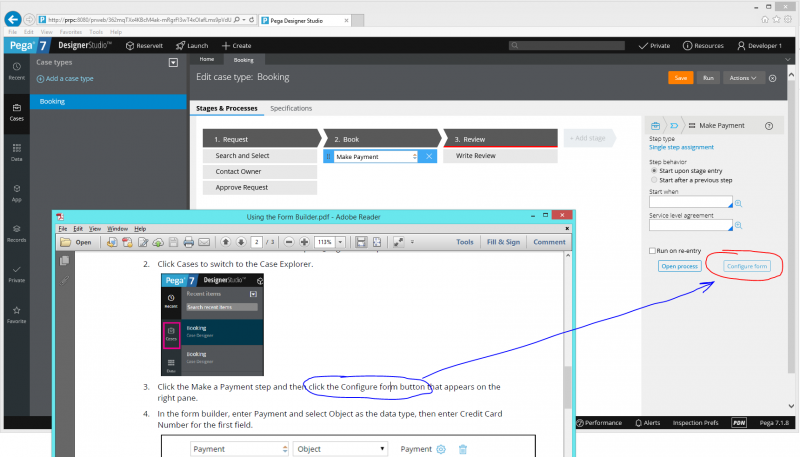Open the Launch menu in Designer Studio
This screenshot has width=800, height=457.
tap(192, 45)
